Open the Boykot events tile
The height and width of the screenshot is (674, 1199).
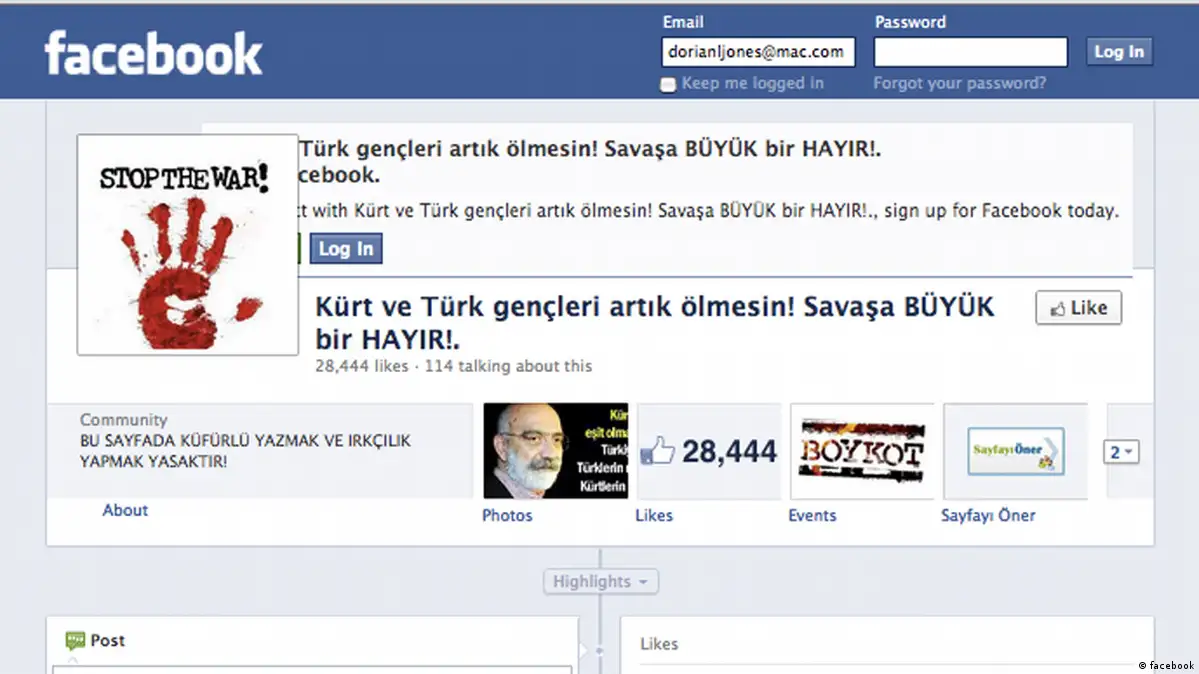[x=861, y=451]
